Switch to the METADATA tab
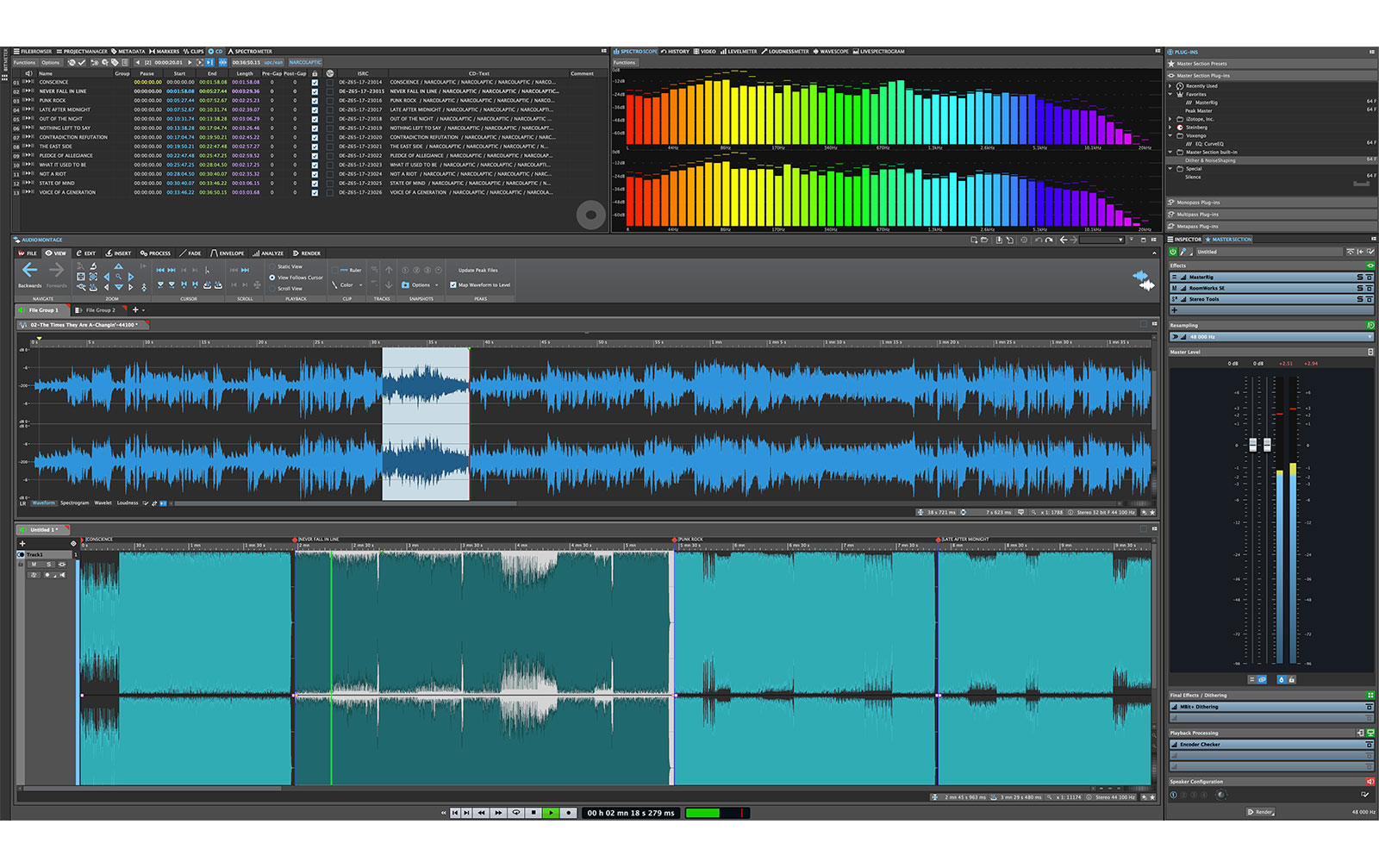1379x868 pixels. (128, 51)
